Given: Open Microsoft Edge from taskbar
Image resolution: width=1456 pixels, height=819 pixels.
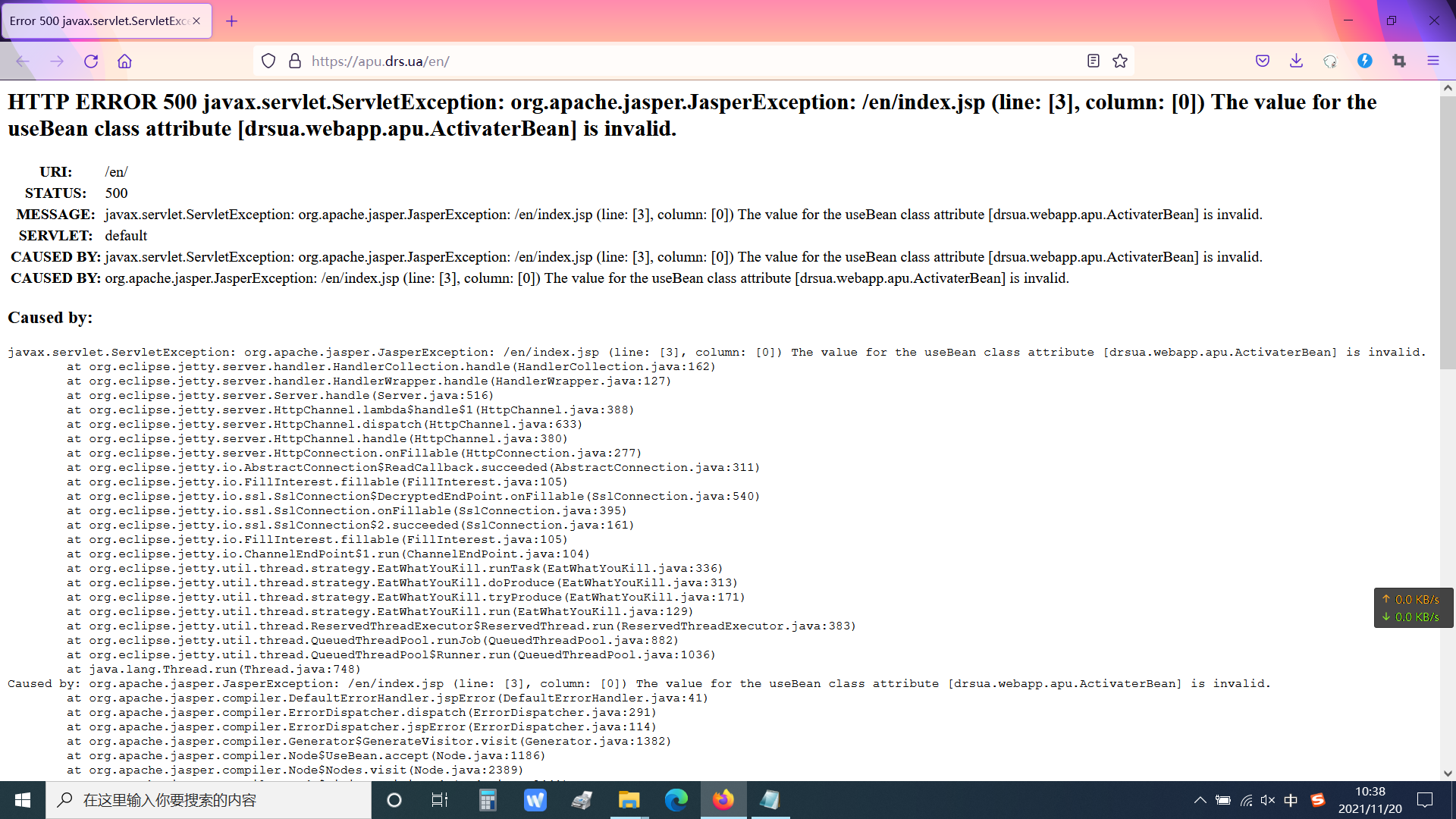Looking at the screenshot, I should [x=676, y=800].
